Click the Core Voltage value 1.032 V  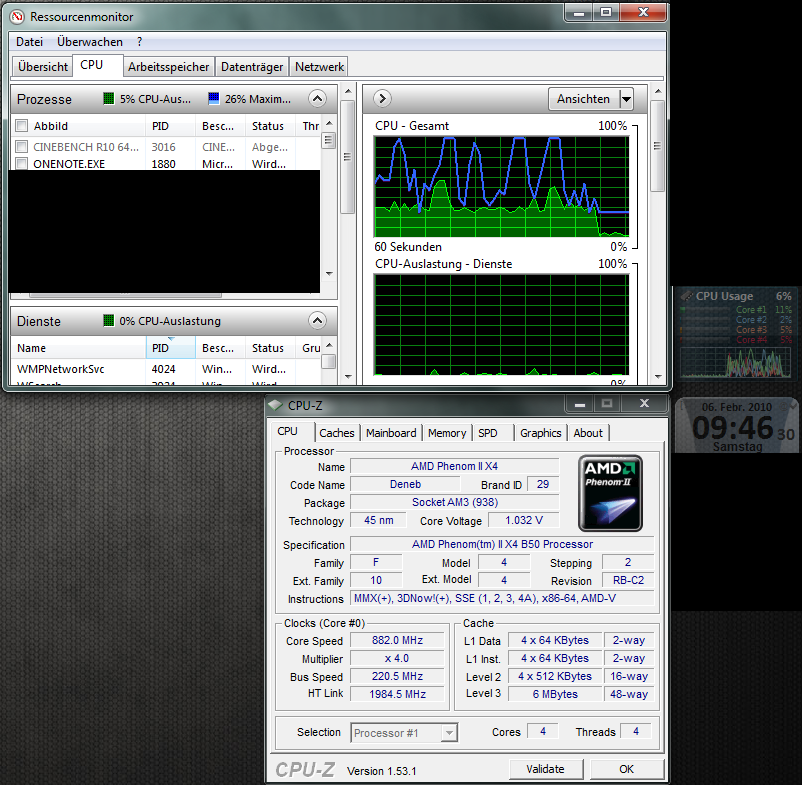(x=524, y=520)
